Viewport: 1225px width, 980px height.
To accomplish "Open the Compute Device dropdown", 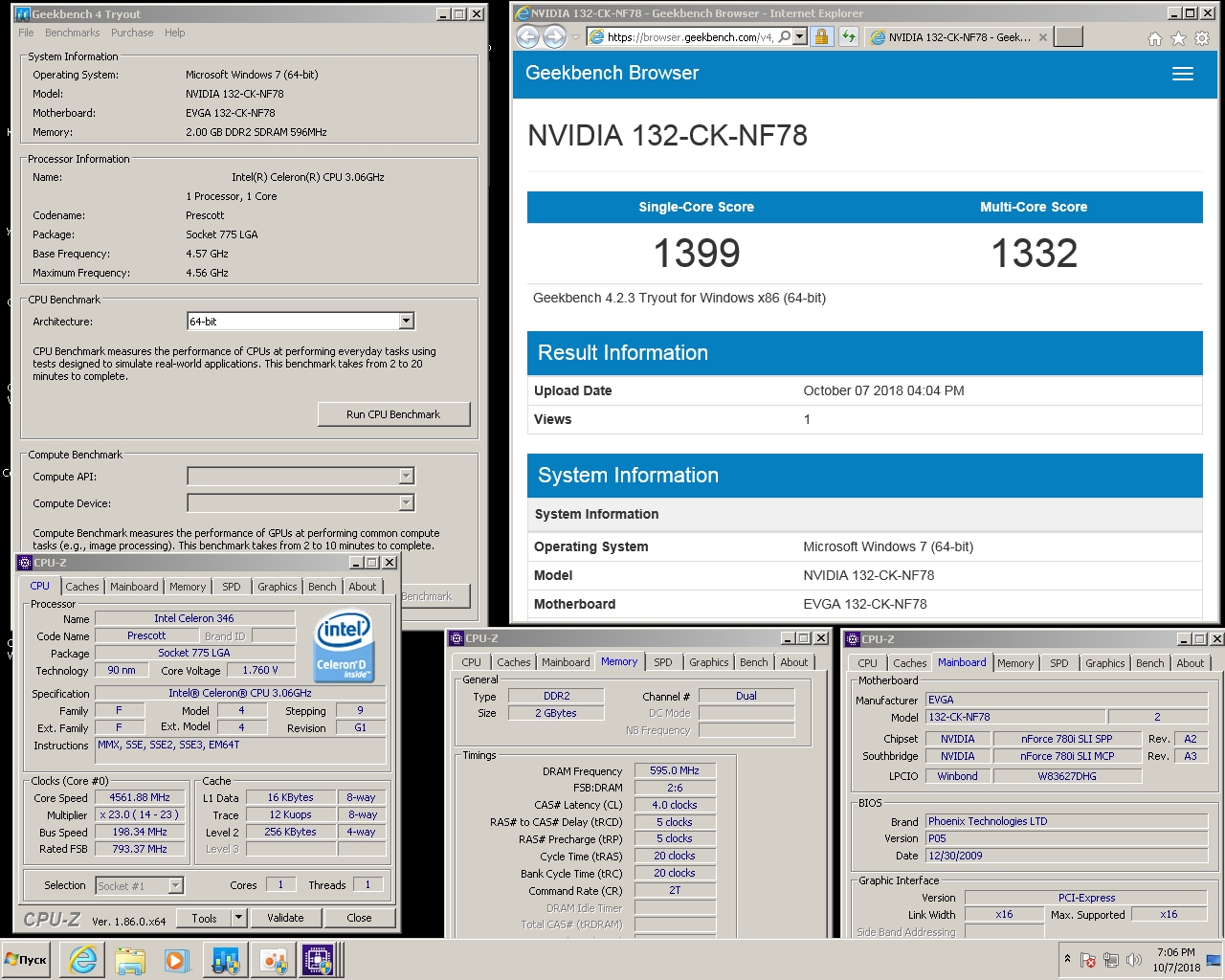I will point(406,502).
